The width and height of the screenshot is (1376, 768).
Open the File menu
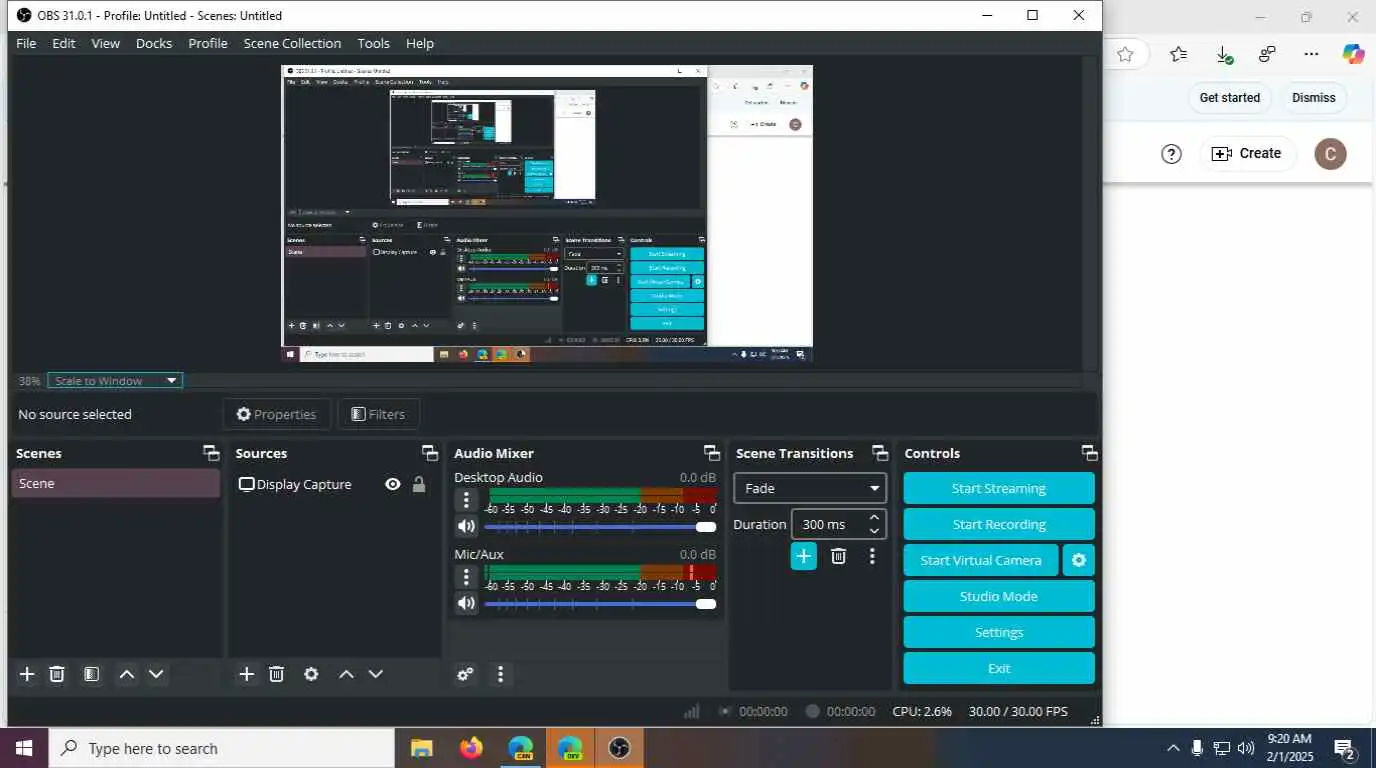coord(26,43)
